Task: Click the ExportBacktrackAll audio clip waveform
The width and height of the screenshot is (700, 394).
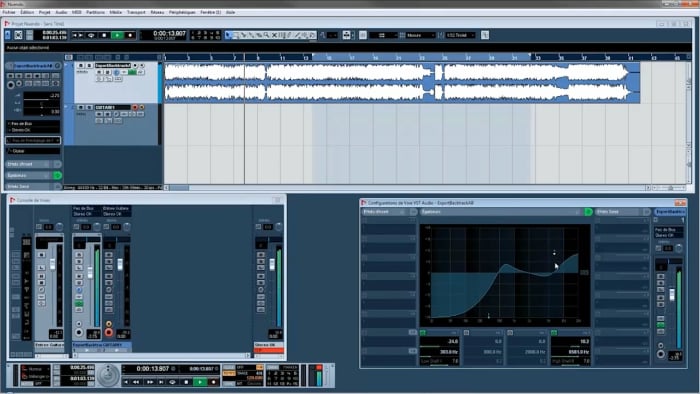Action: pos(402,83)
